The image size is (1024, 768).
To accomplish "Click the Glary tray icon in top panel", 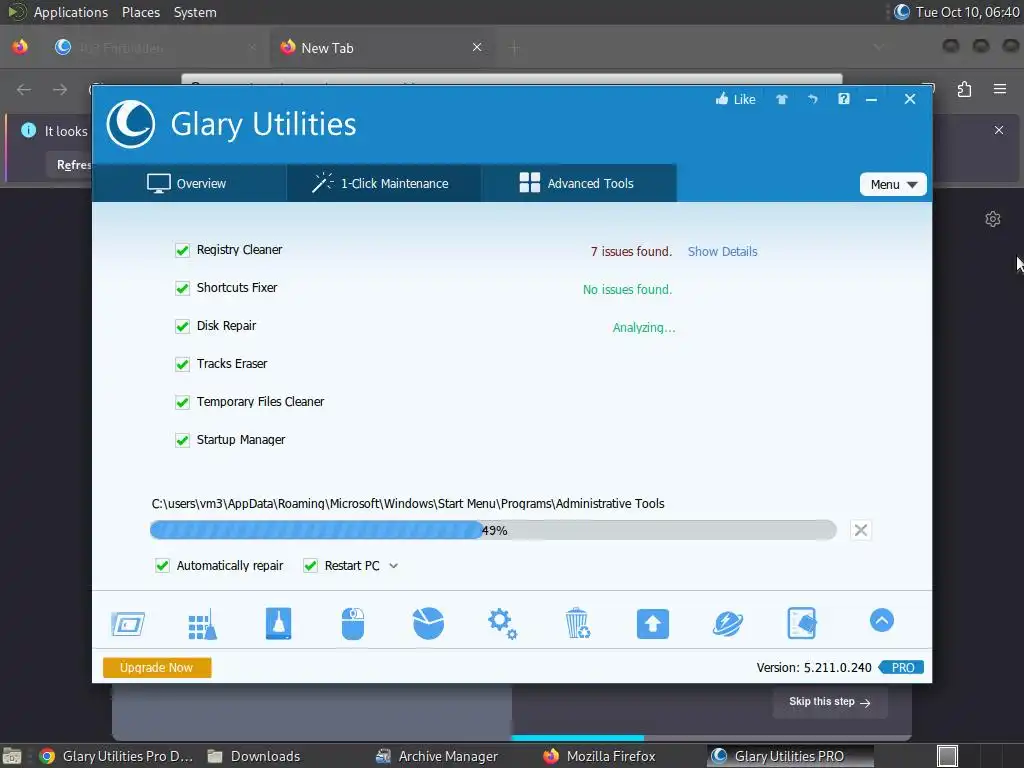I will (x=902, y=12).
